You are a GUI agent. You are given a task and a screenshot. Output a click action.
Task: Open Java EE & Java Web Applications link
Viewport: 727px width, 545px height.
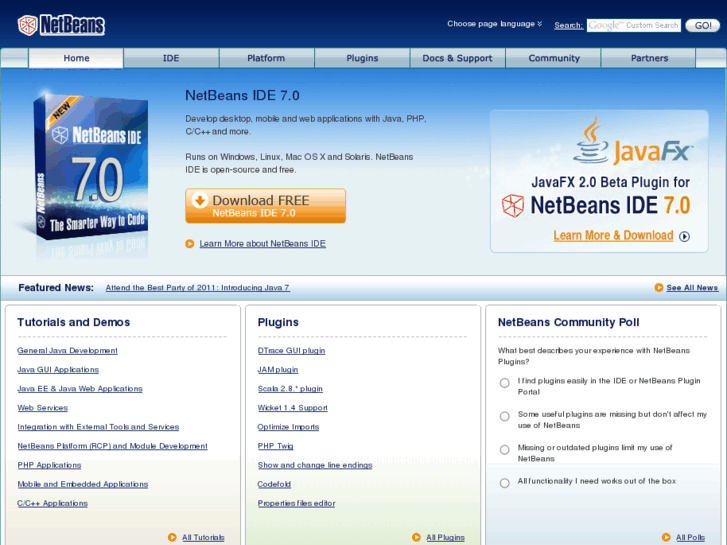click(x=80, y=389)
